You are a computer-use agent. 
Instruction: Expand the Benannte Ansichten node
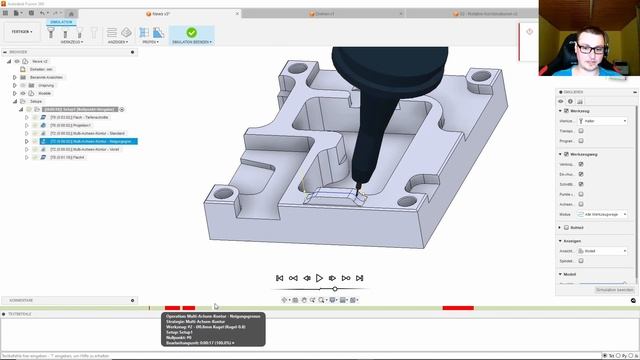pos(15,77)
